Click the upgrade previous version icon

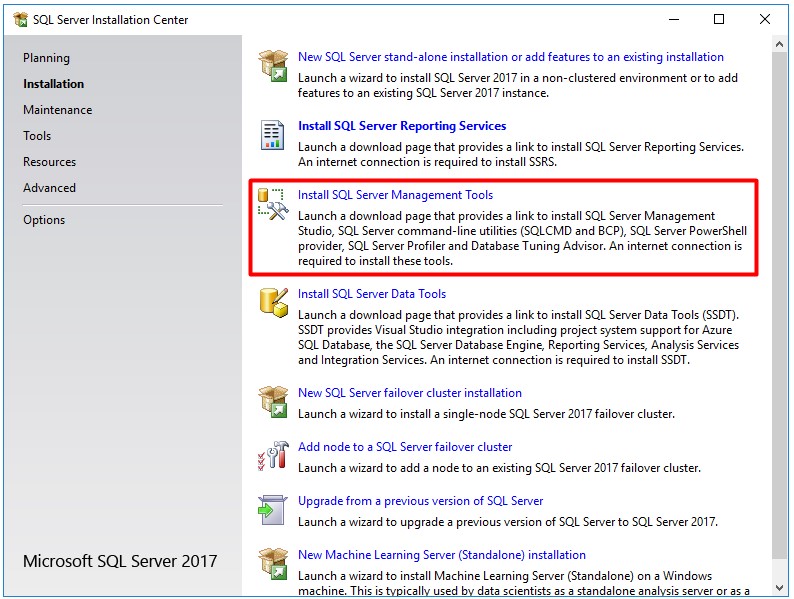click(273, 509)
